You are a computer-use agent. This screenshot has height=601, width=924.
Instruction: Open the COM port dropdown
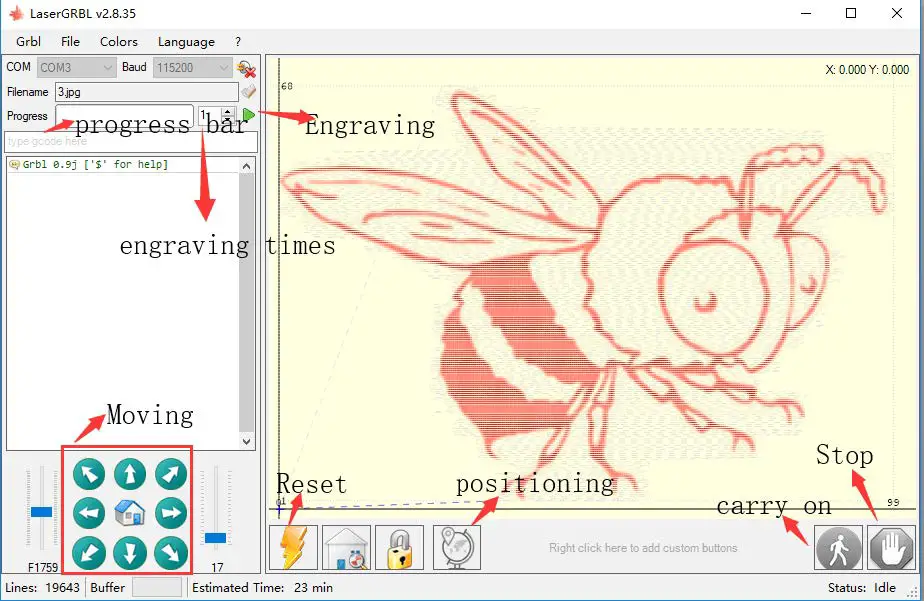pyautogui.click(x=76, y=68)
